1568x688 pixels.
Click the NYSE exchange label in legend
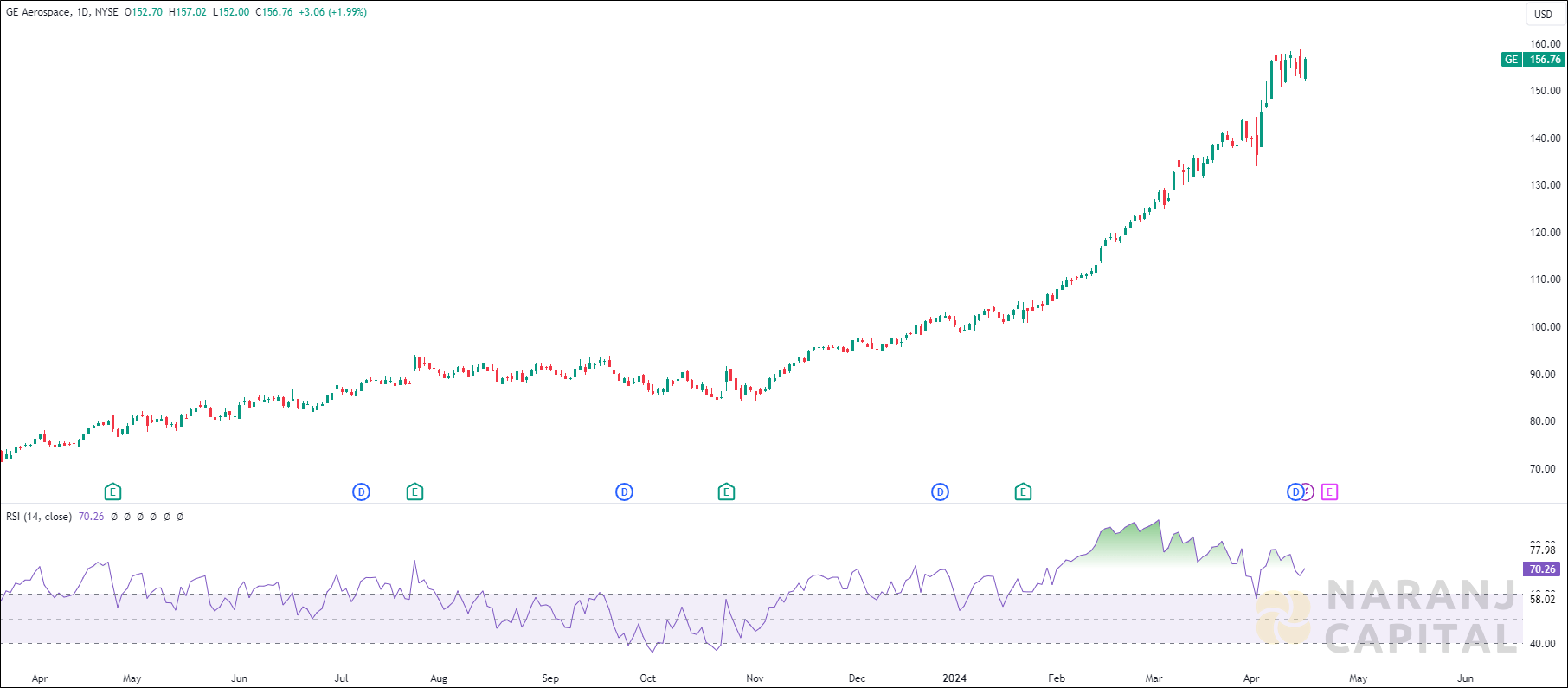[106, 12]
